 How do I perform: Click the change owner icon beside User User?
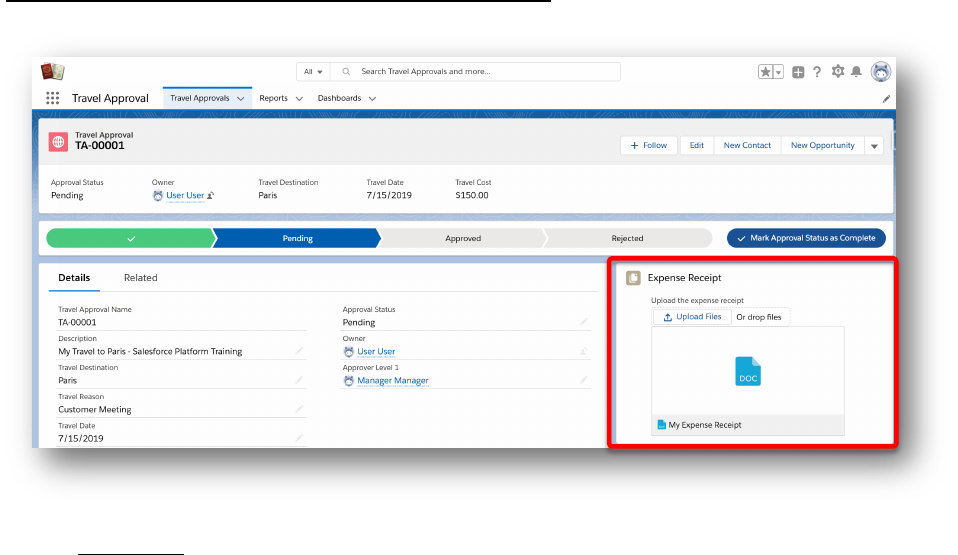pyautogui.click(x=210, y=196)
